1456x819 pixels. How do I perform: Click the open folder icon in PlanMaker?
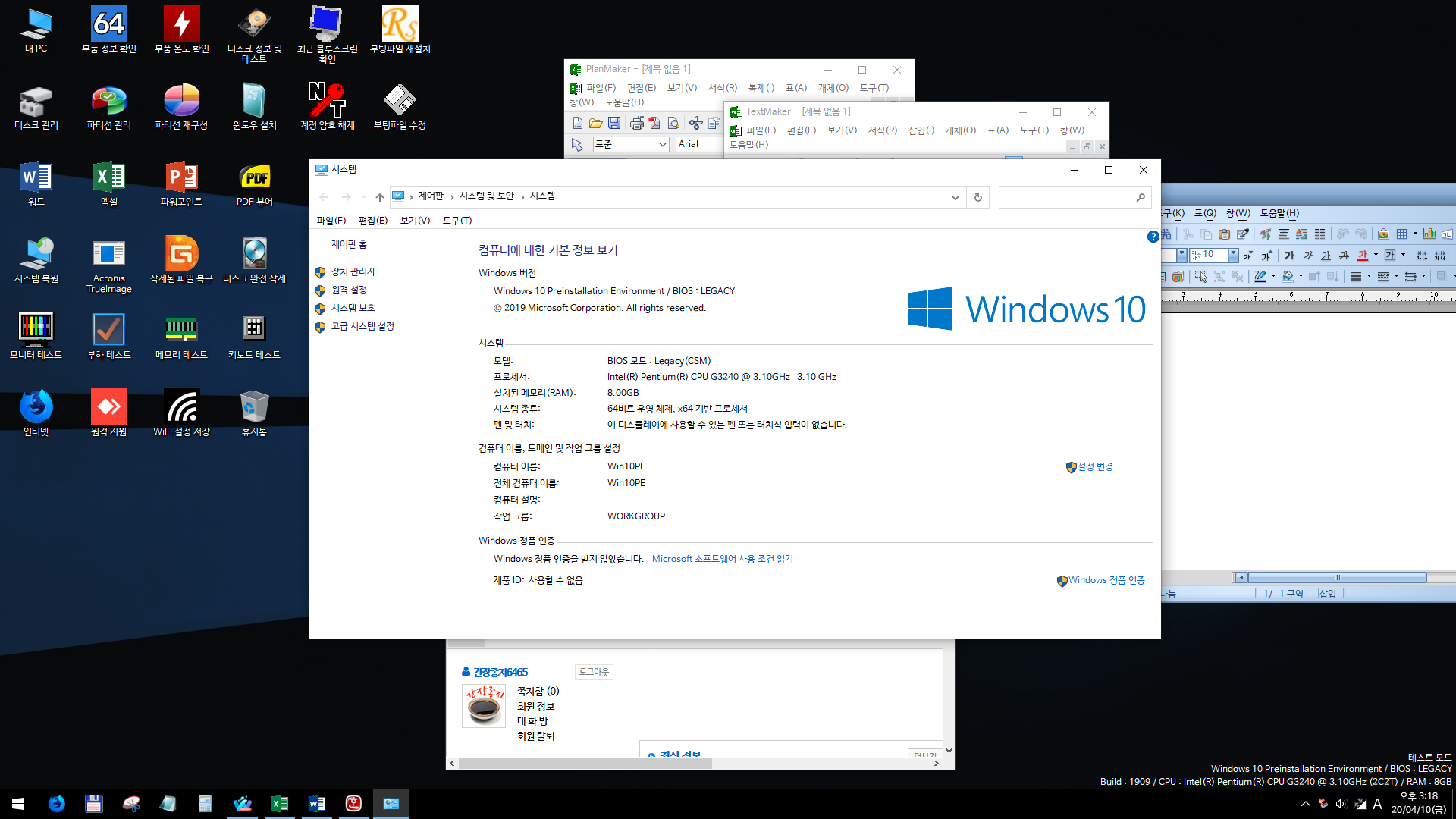point(596,123)
